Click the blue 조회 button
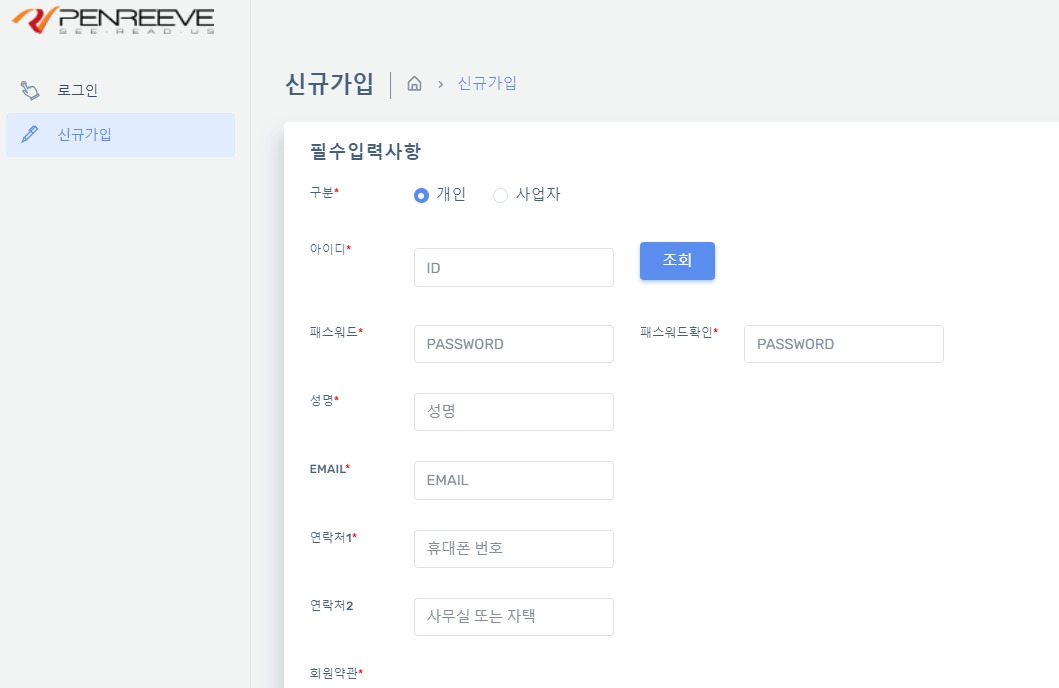Viewport: 1059px width, 688px height. [x=677, y=260]
